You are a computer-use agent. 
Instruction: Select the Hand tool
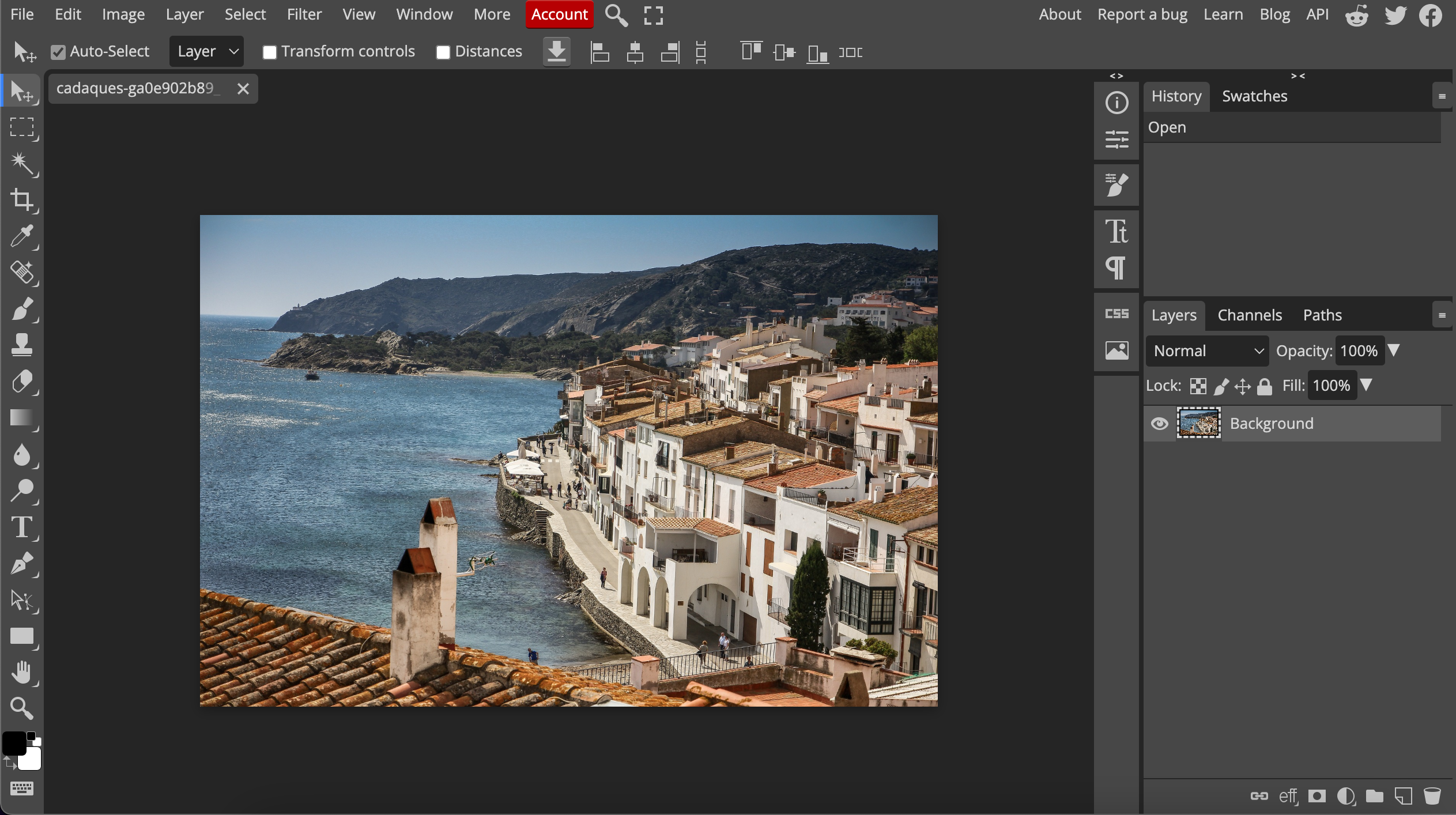(22, 673)
